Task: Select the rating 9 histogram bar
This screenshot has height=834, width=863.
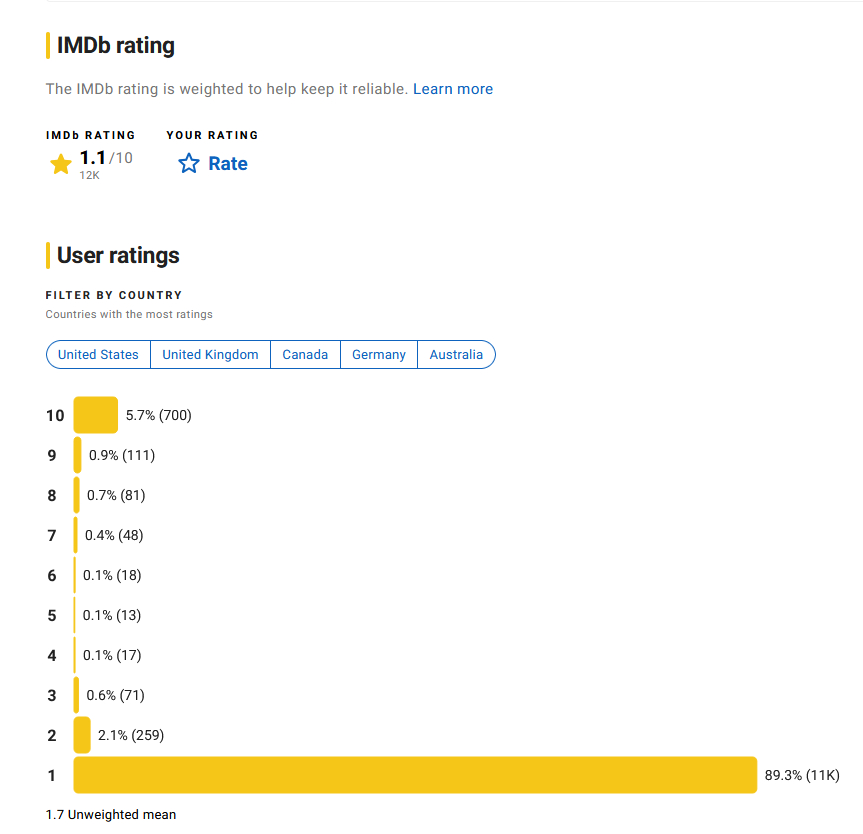Action: coord(78,455)
